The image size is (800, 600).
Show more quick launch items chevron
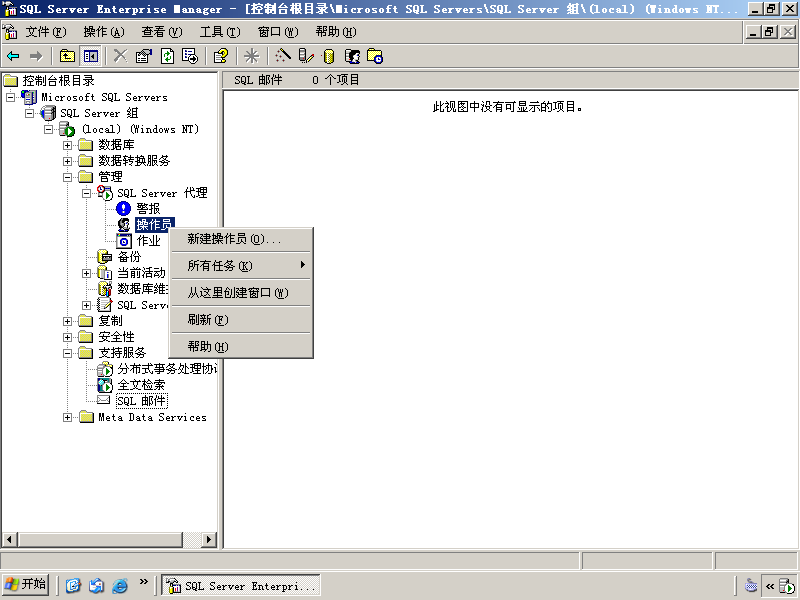click(143, 582)
